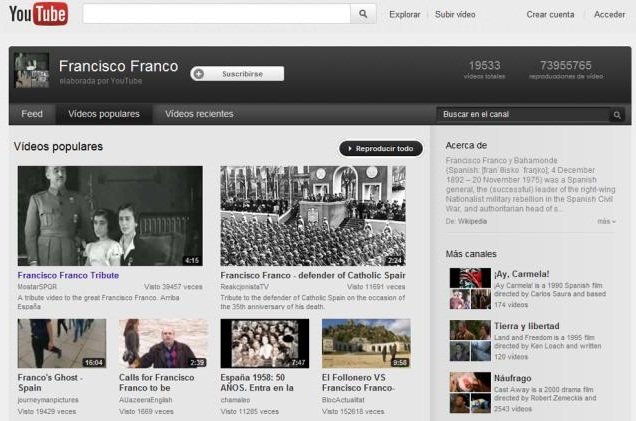Open ¡Ay, Carmela! channel thumbnail
This screenshot has height=421, width=636.
470,288
